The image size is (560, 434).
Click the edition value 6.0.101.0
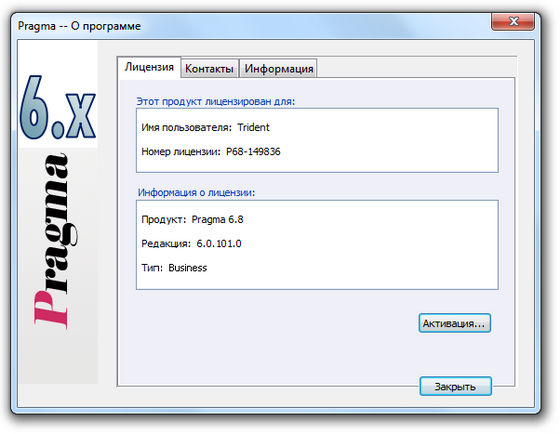(x=219, y=244)
